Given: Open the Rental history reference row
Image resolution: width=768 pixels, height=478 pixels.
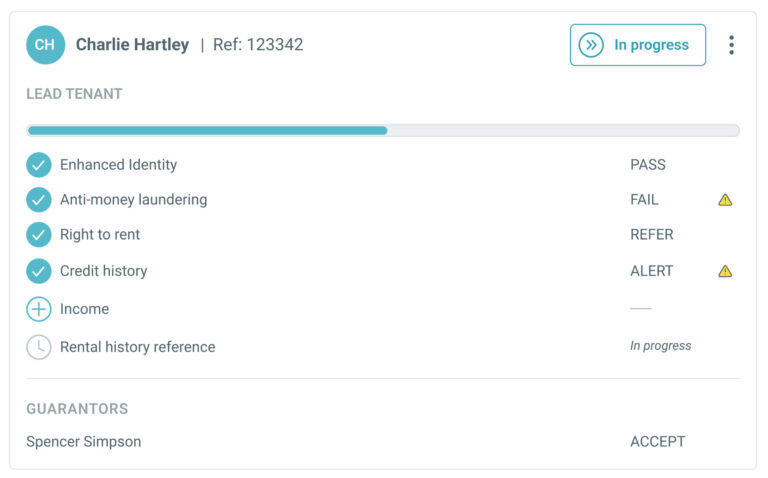Looking at the screenshot, I should tap(383, 347).
